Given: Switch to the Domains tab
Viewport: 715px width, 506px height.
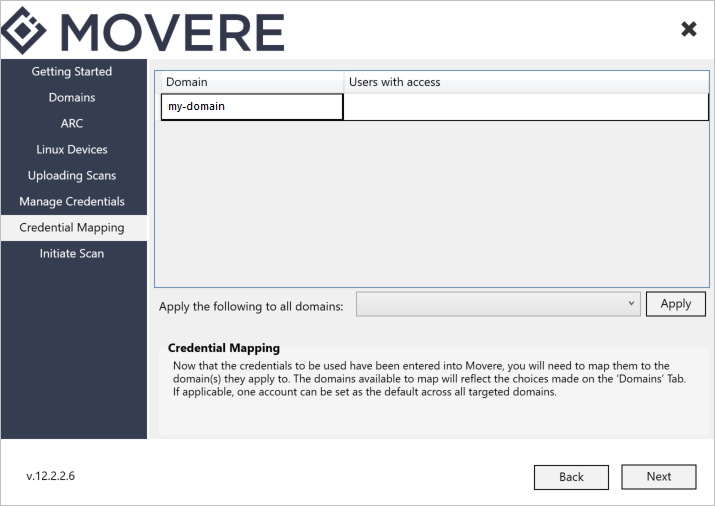Looking at the screenshot, I should (x=72, y=98).
